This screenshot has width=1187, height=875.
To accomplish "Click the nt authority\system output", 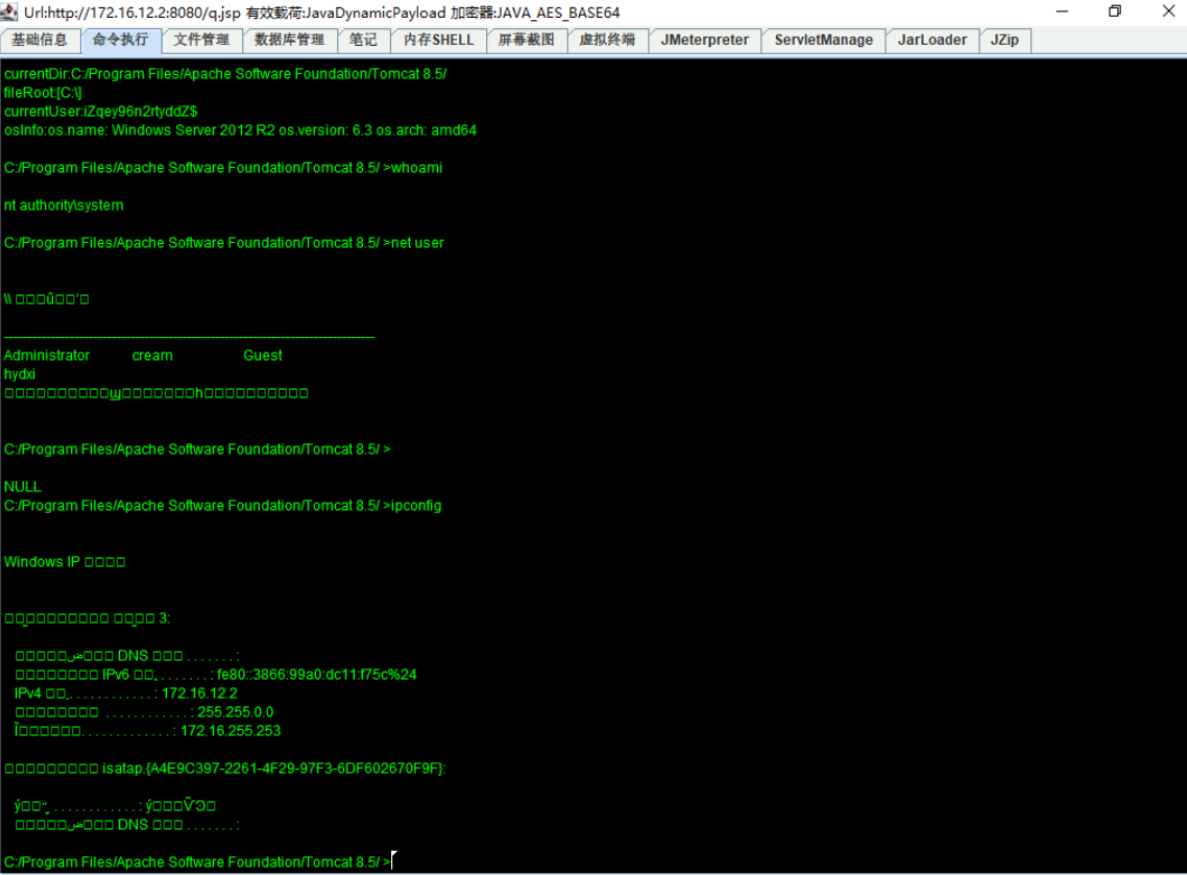I will [64, 205].
